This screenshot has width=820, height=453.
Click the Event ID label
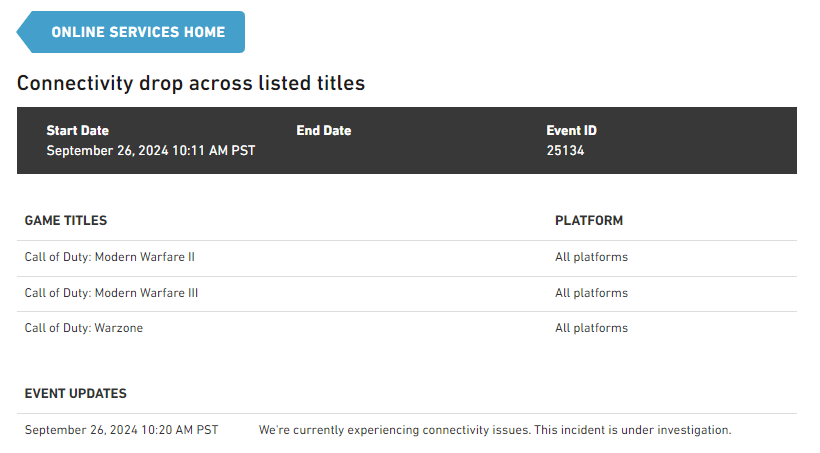click(572, 131)
